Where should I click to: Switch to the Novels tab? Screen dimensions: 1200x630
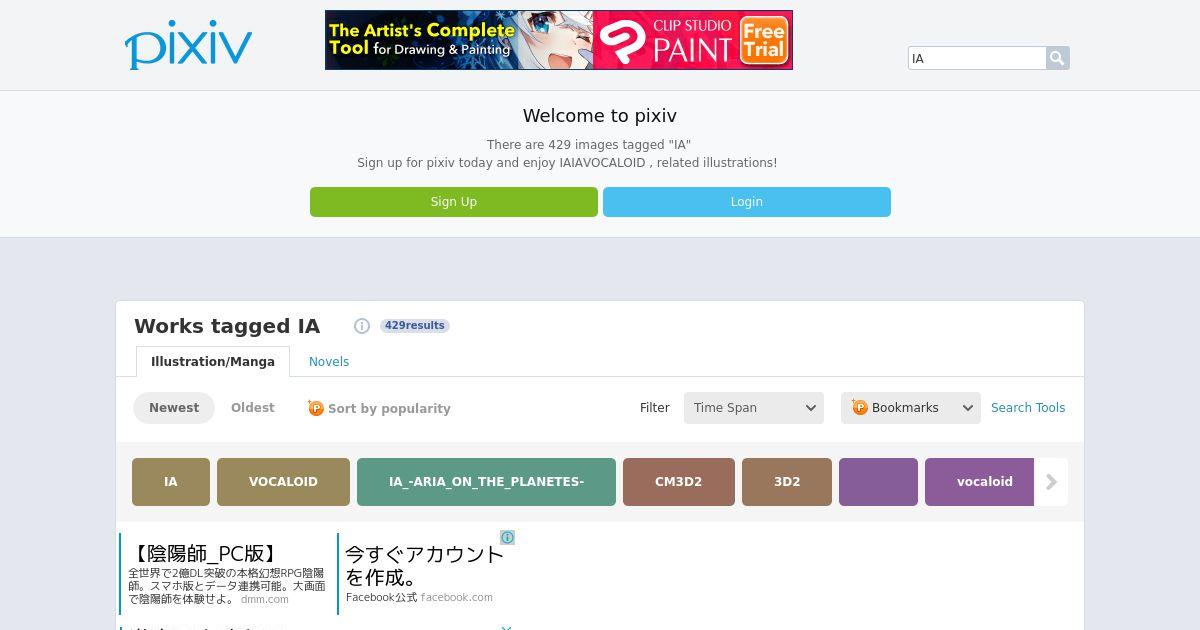coord(329,362)
